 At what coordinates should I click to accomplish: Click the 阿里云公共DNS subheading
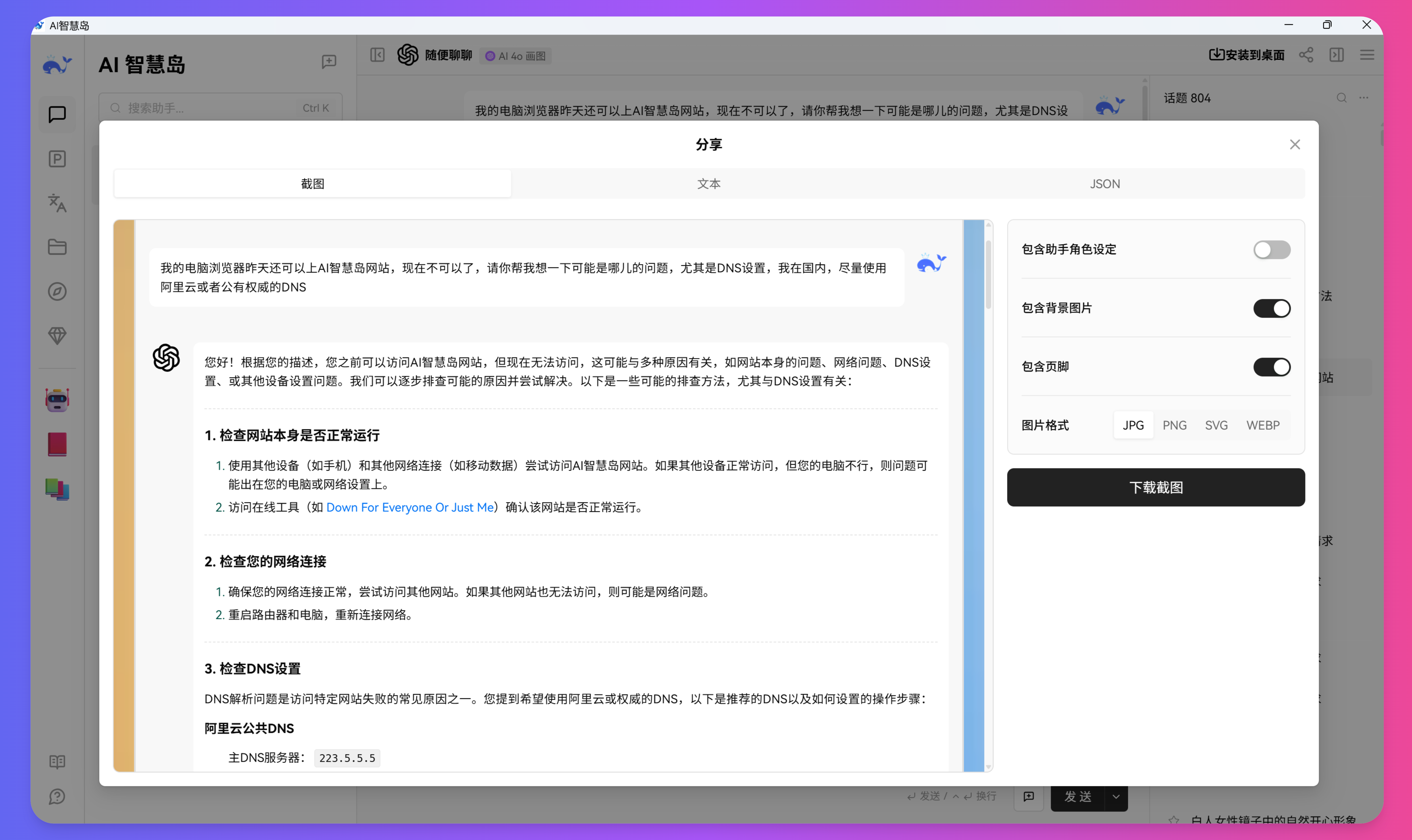(249, 729)
